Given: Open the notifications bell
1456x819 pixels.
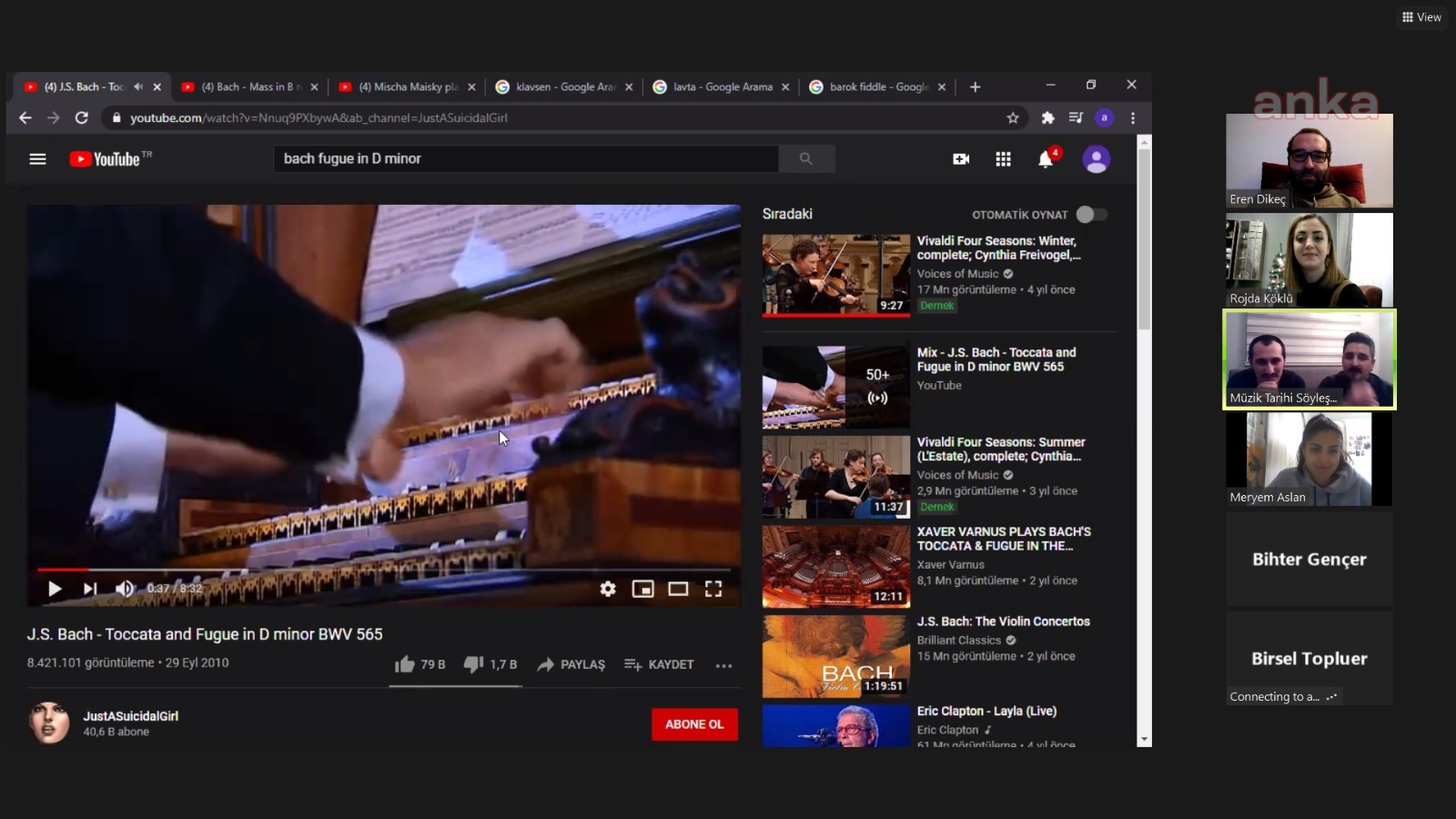Looking at the screenshot, I should pos(1046,159).
